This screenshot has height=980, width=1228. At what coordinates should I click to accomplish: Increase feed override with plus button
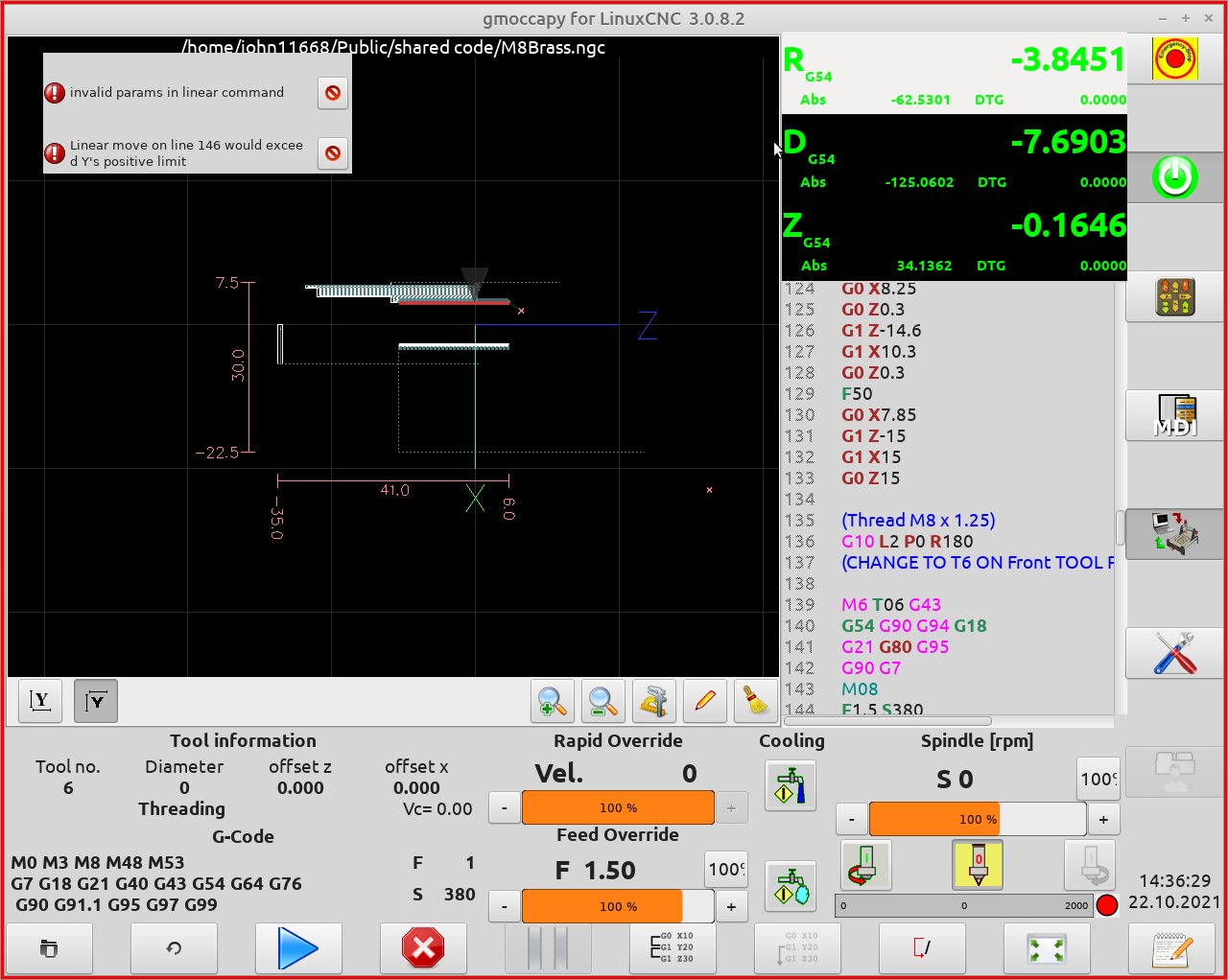tap(731, 906)
